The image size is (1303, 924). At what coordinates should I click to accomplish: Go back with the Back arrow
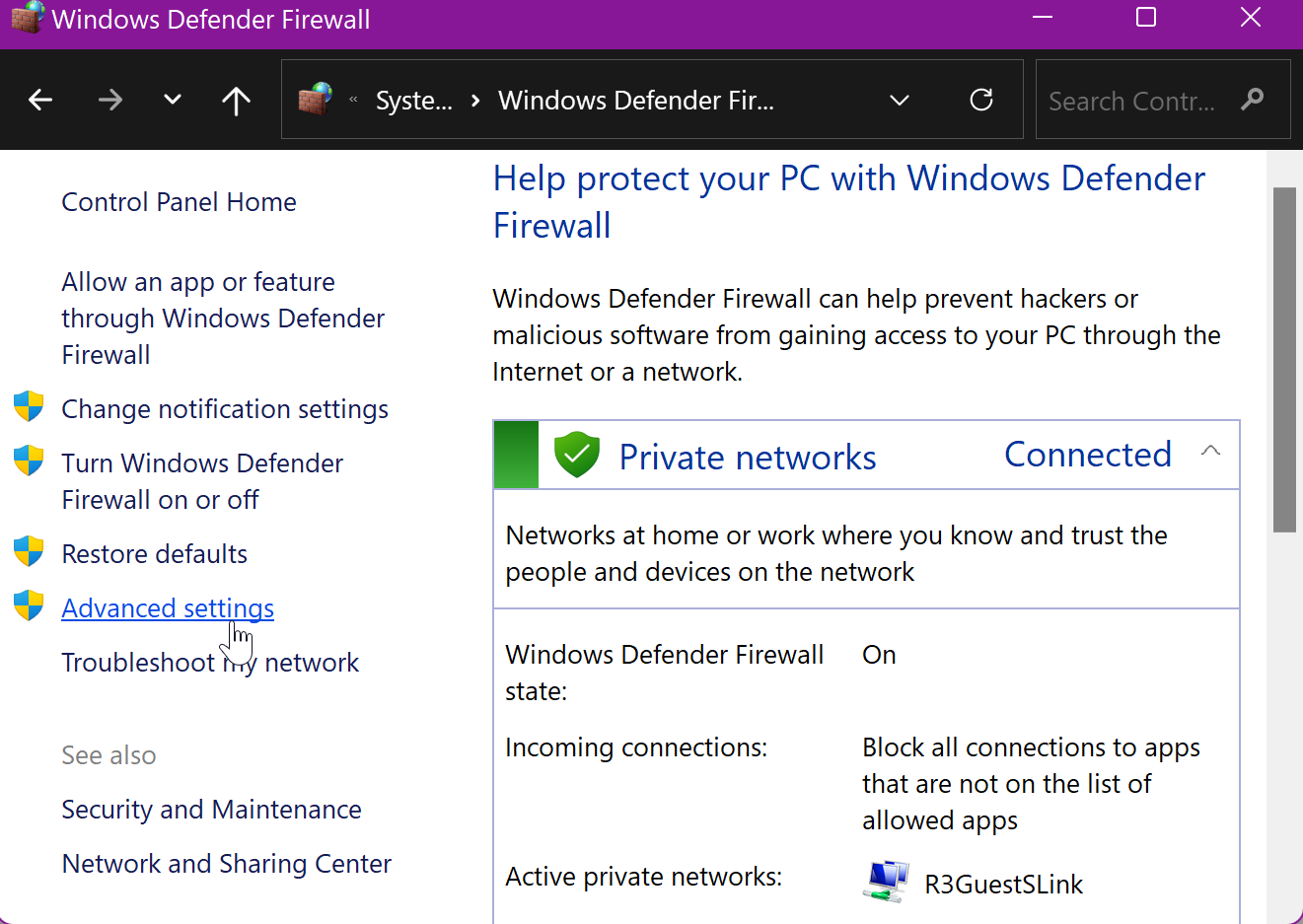pos(40,100)
